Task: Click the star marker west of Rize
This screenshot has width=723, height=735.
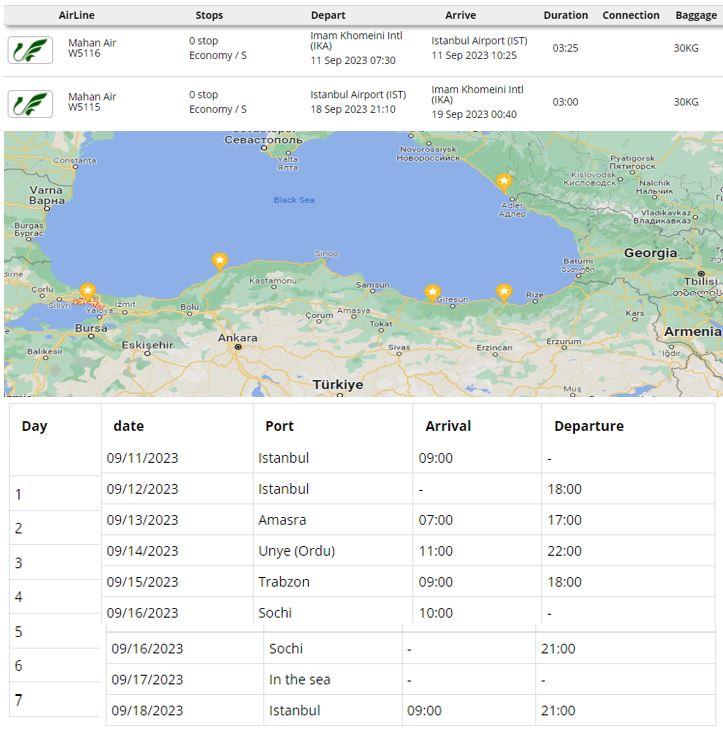Action: pyautogui.click(x=504, y=292)
